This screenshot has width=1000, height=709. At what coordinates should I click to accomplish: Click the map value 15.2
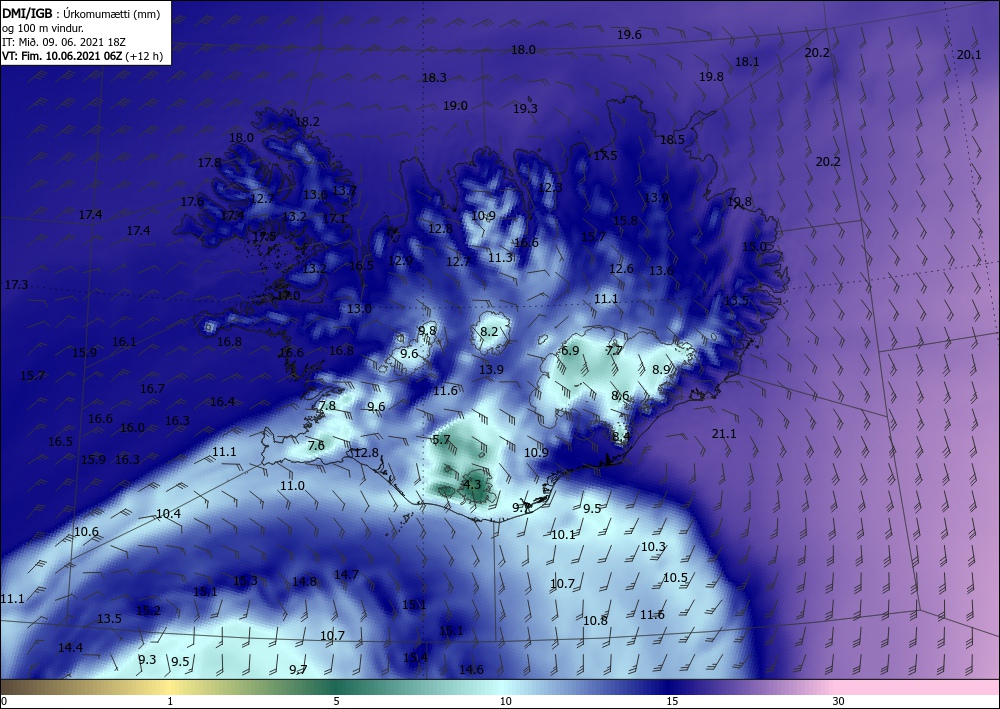click(149, 611)
